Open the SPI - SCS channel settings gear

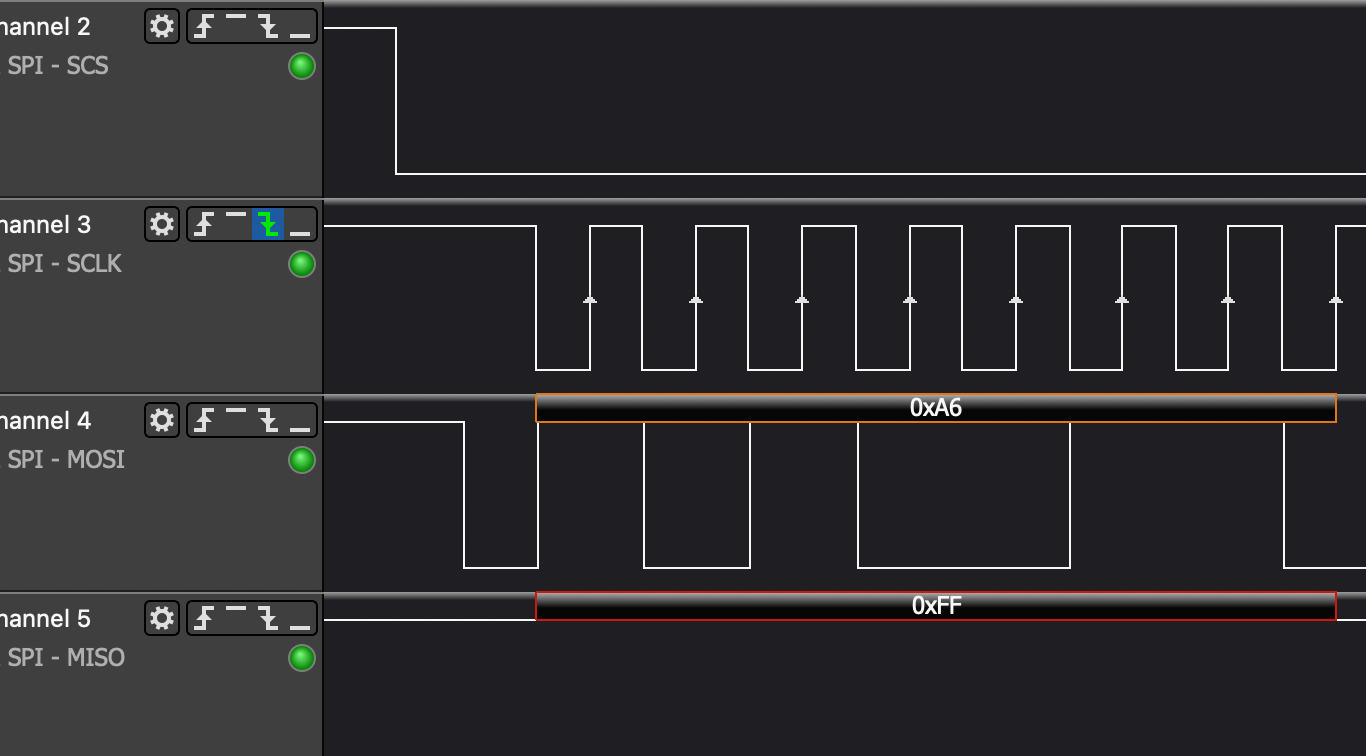(x=161, y=27)
